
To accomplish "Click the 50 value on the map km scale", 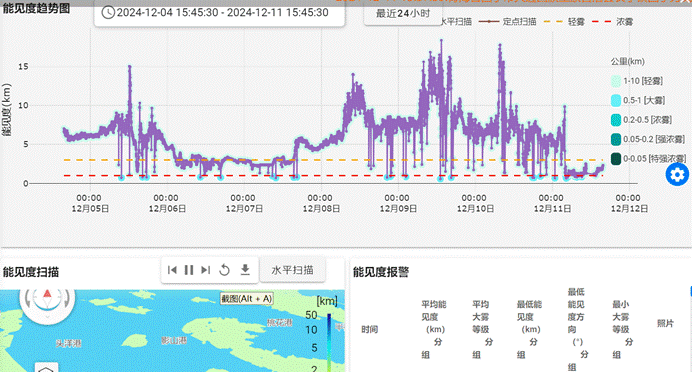I will coord(311,315).
